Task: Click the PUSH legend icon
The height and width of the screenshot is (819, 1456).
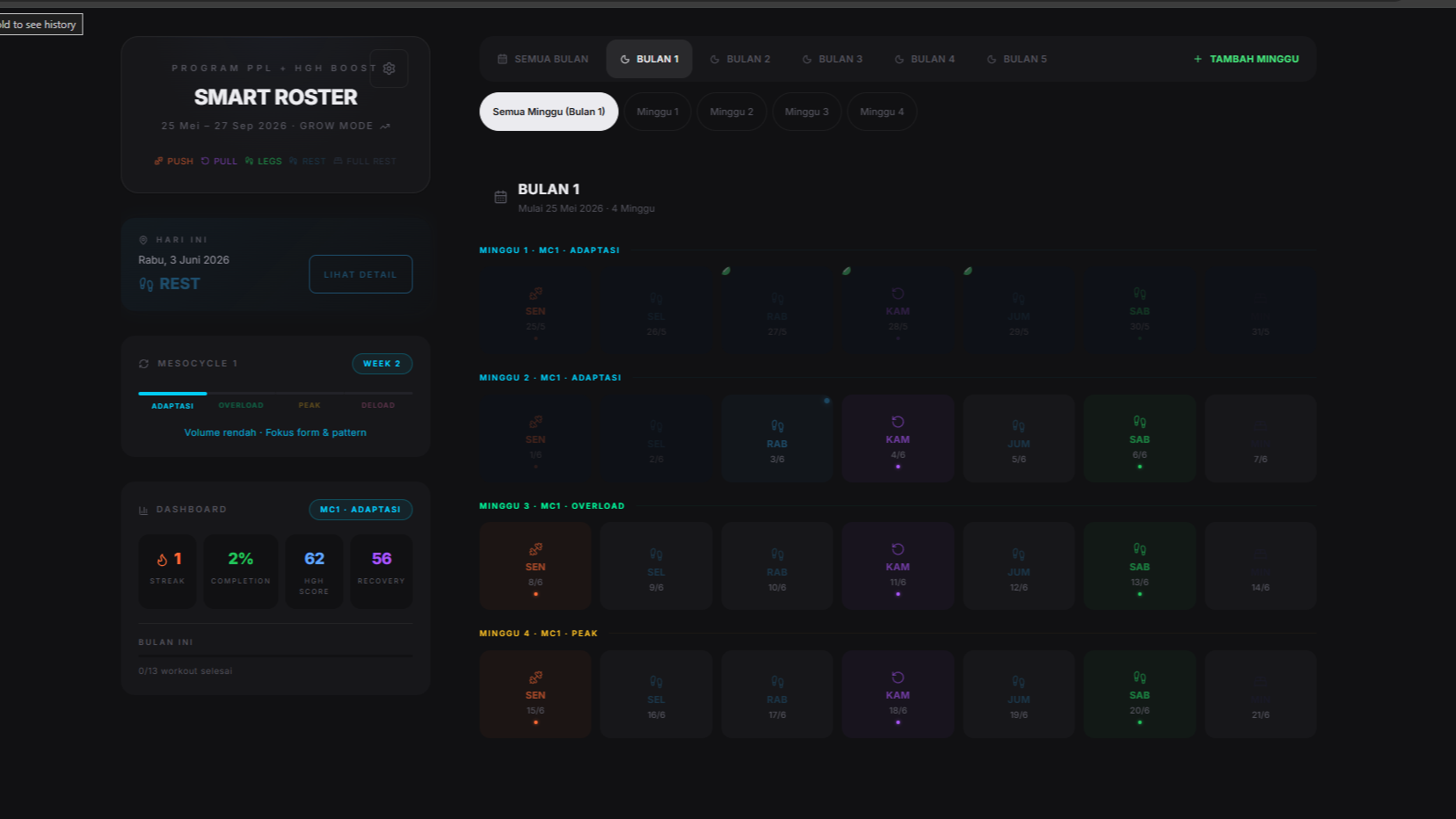Action: point(158,162)
